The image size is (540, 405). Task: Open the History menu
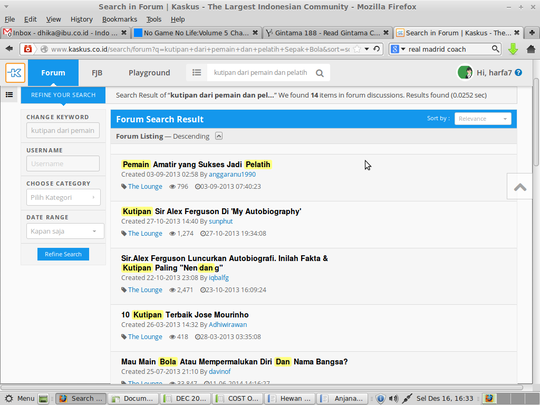click(82, 19)
